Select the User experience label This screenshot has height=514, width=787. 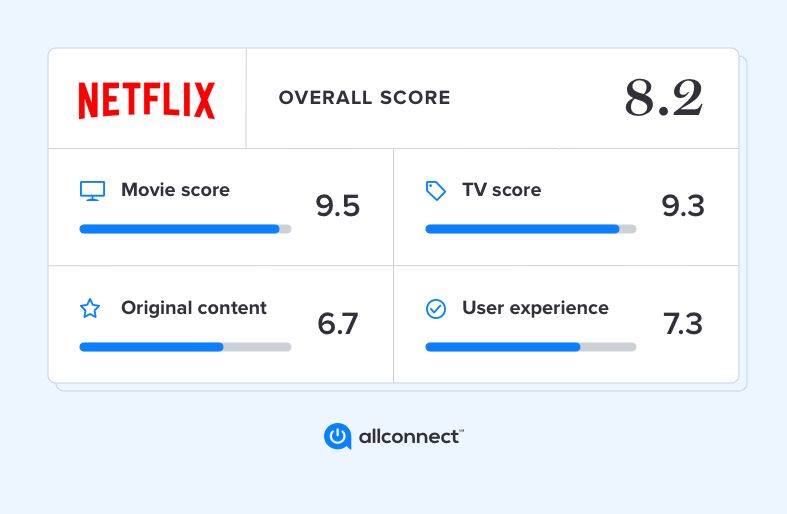[535, 308]
